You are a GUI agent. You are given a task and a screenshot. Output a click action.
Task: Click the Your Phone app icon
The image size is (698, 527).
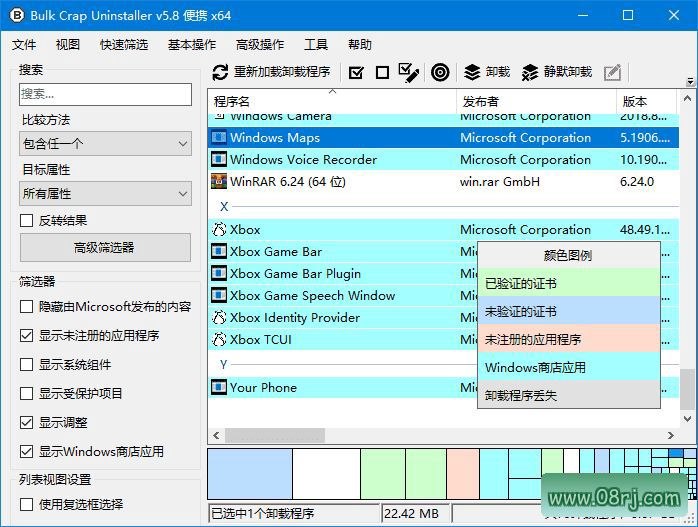219,387
